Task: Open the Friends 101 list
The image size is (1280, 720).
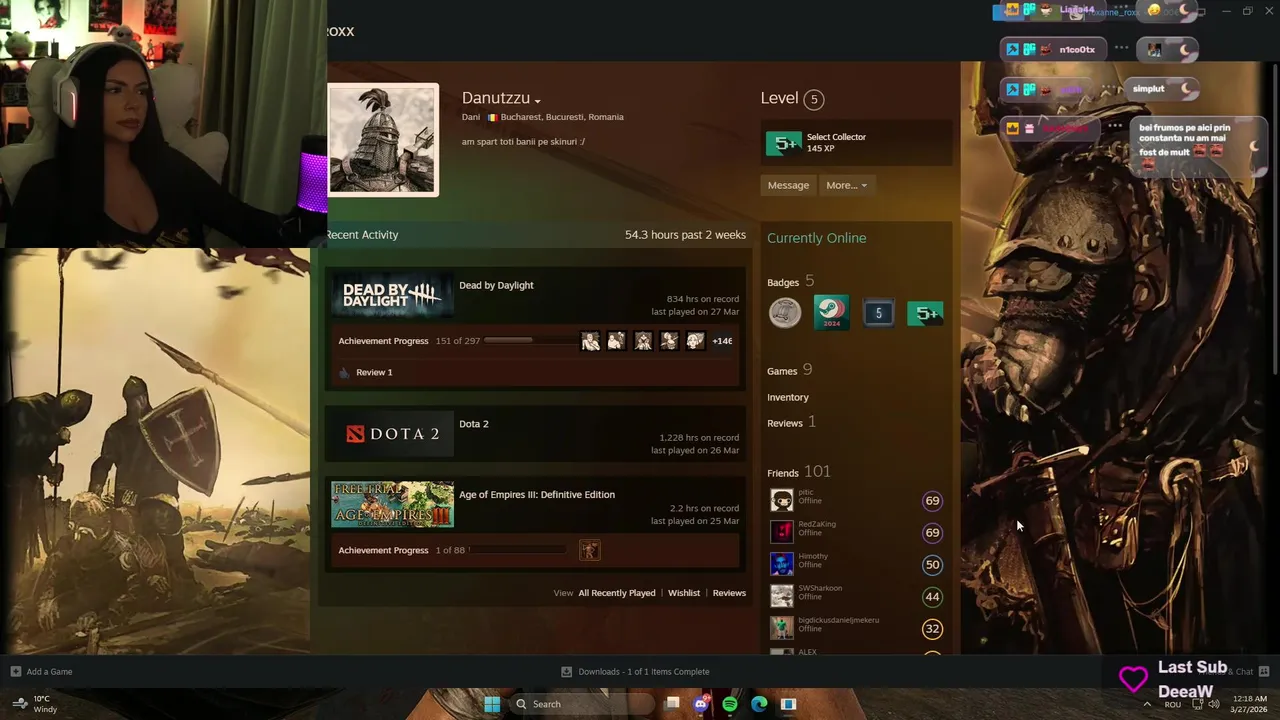Action: pyautogui.click(x=798, y=472)
